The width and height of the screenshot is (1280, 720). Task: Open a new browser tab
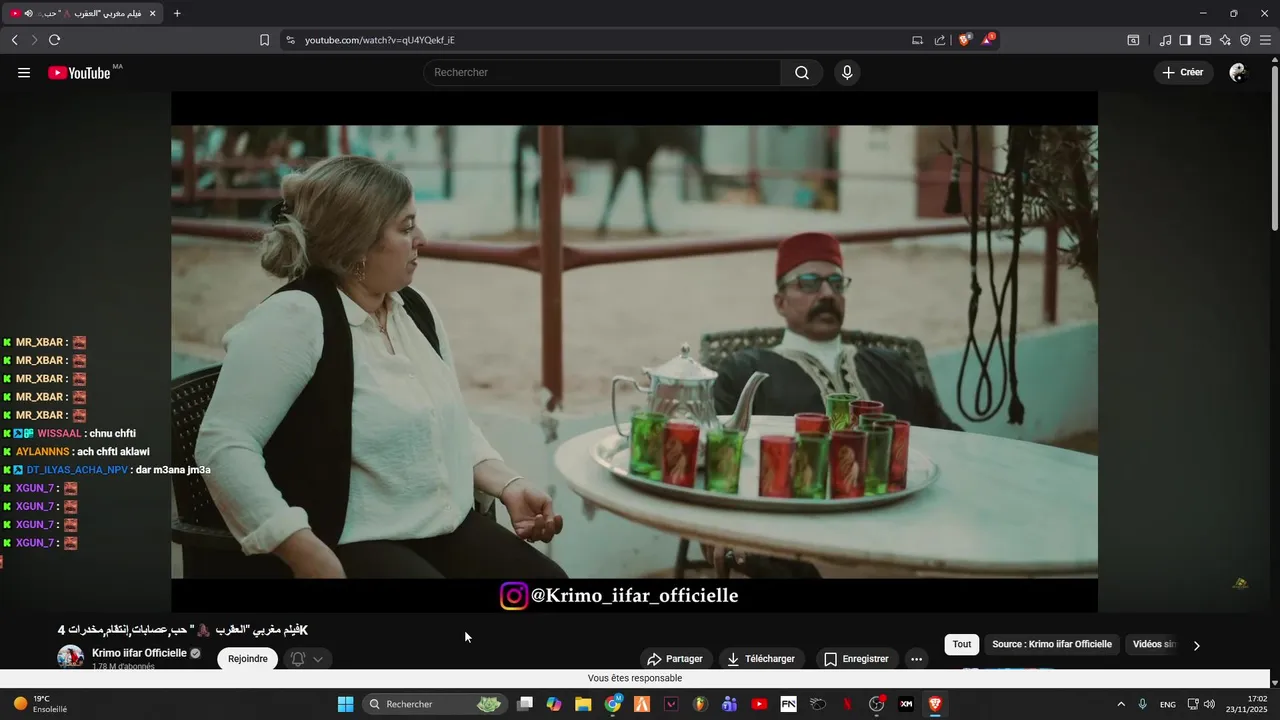pos(177,13)
